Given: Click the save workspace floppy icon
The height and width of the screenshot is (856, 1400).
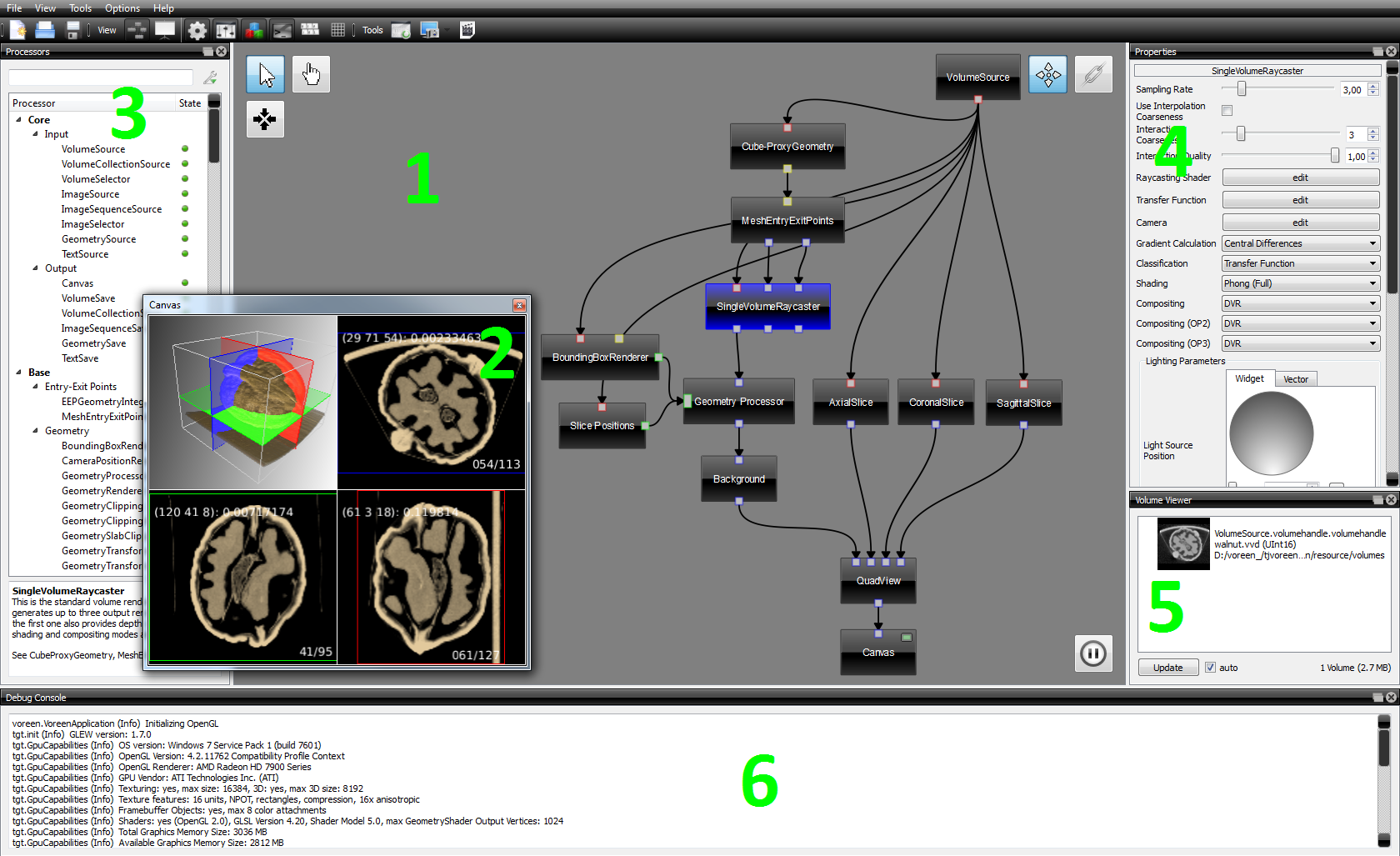Looking at the screenshot, I should 72,31.
